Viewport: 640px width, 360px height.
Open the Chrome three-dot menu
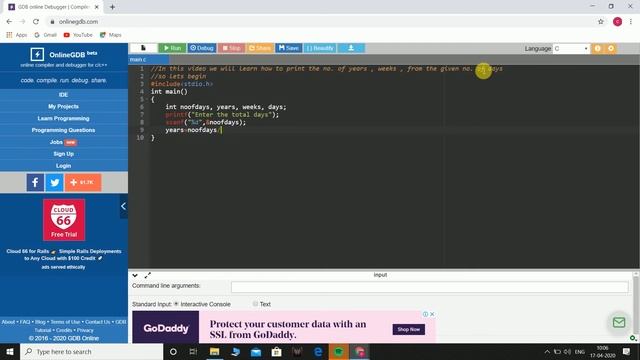(631, 22)
